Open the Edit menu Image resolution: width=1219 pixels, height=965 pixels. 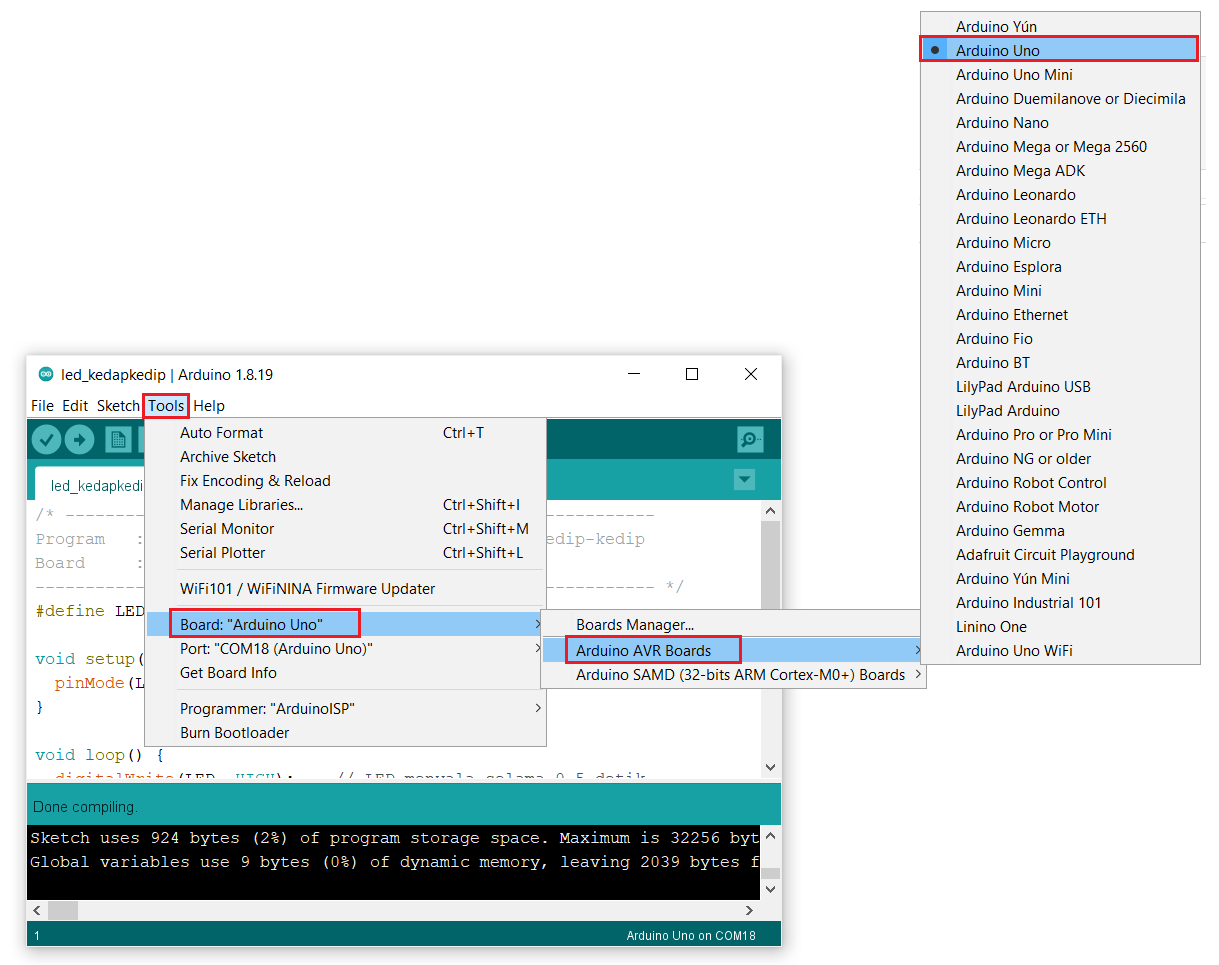tap(75, 406)
